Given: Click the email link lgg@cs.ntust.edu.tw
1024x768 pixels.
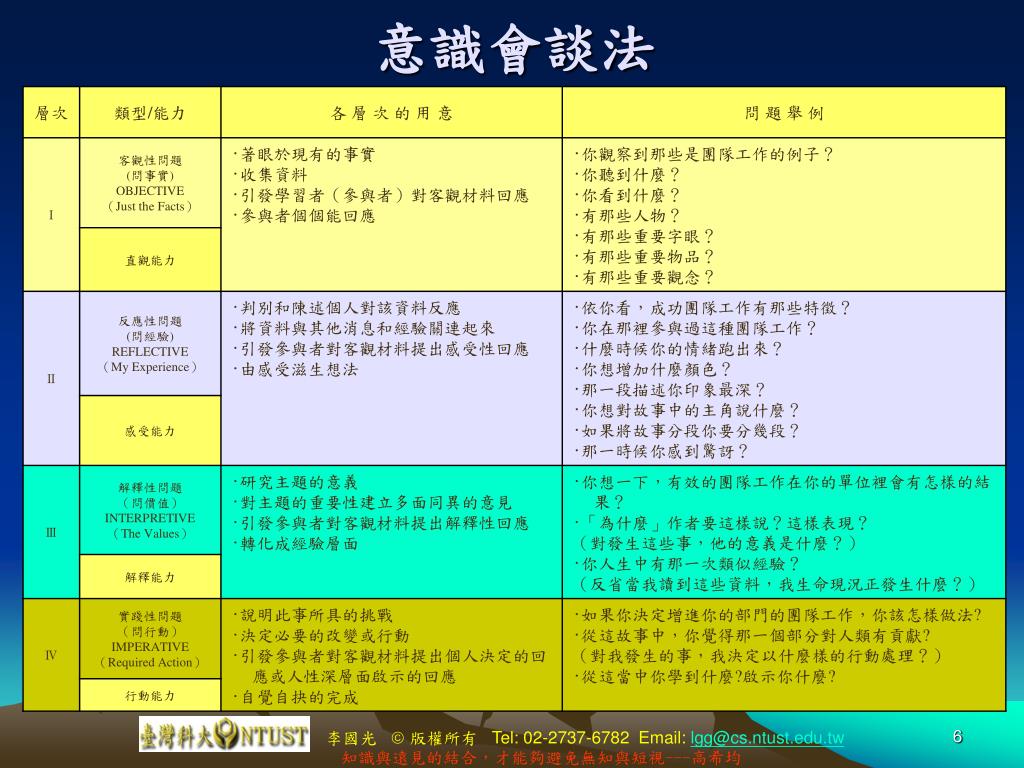Looking at the screenshot, I should click(767, 738).
